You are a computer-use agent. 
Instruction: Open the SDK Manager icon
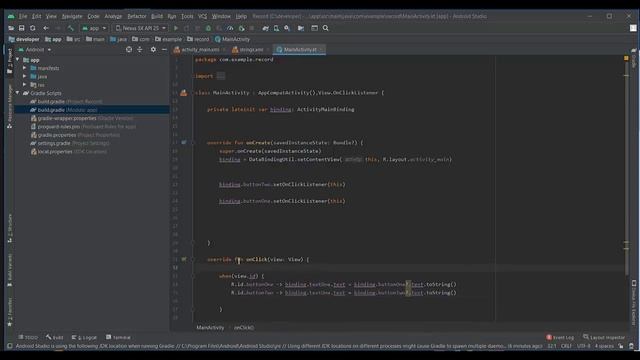287,28
